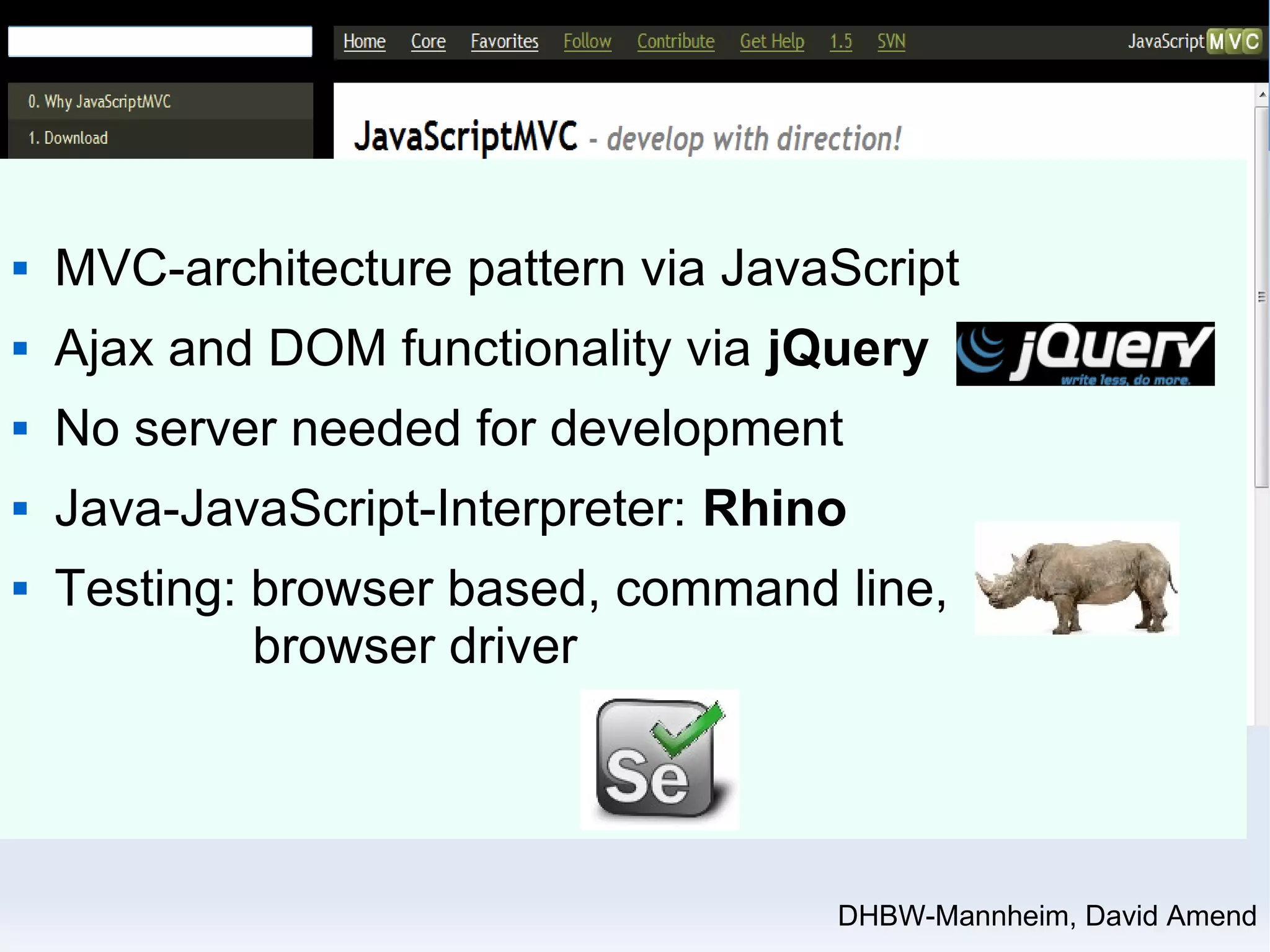Open the Favorites navigation link
Image resolution: width=1270 pixels, height=952 pixels.
pyautogui.click(x=504, y=42)
